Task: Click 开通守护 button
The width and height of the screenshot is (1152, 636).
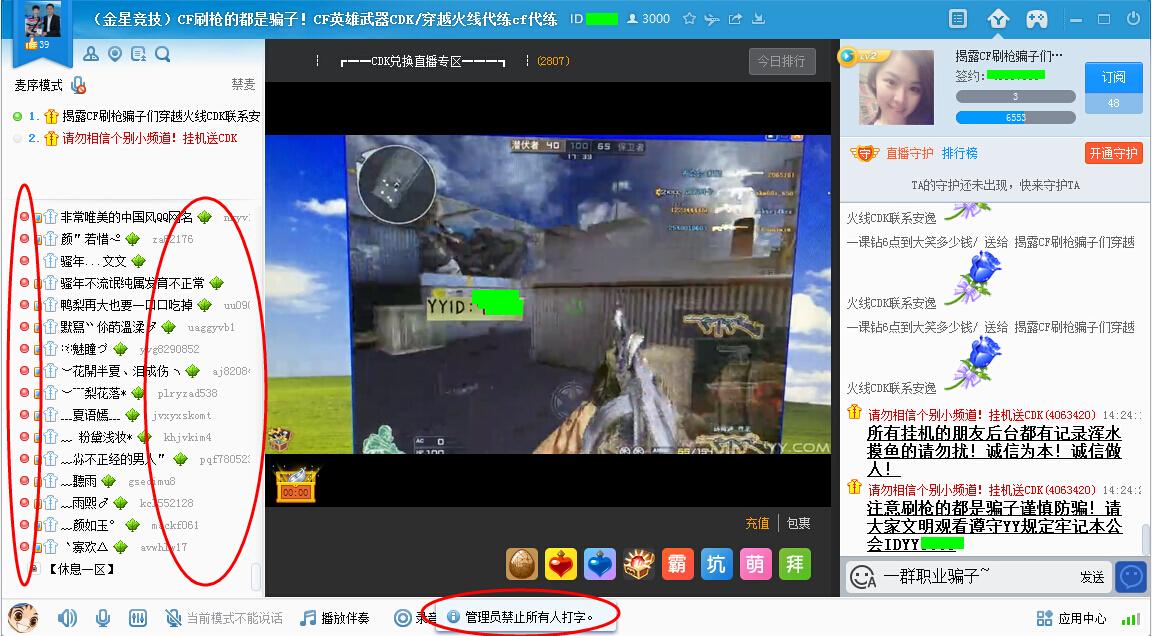Action: coord(1113,153)
